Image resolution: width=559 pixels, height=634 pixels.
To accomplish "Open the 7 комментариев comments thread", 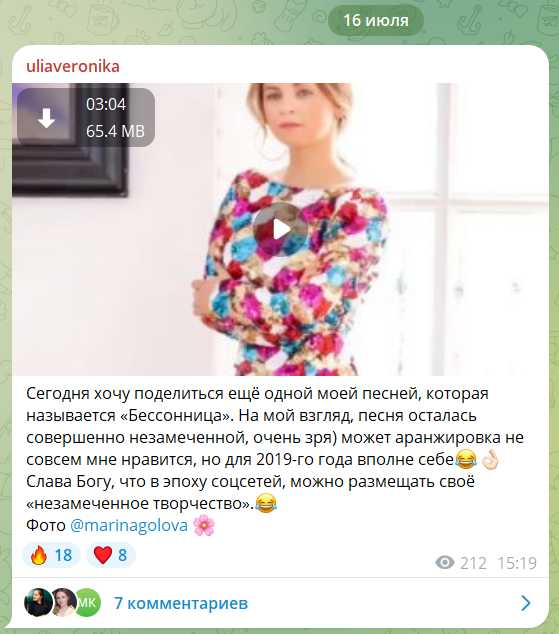I will coord(181,603).
